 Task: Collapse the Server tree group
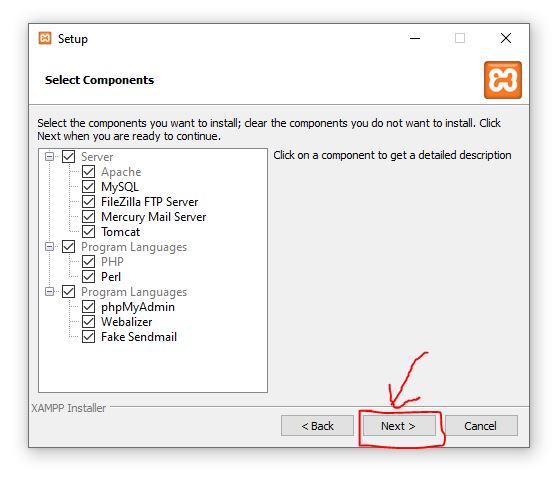click(50, 156)
